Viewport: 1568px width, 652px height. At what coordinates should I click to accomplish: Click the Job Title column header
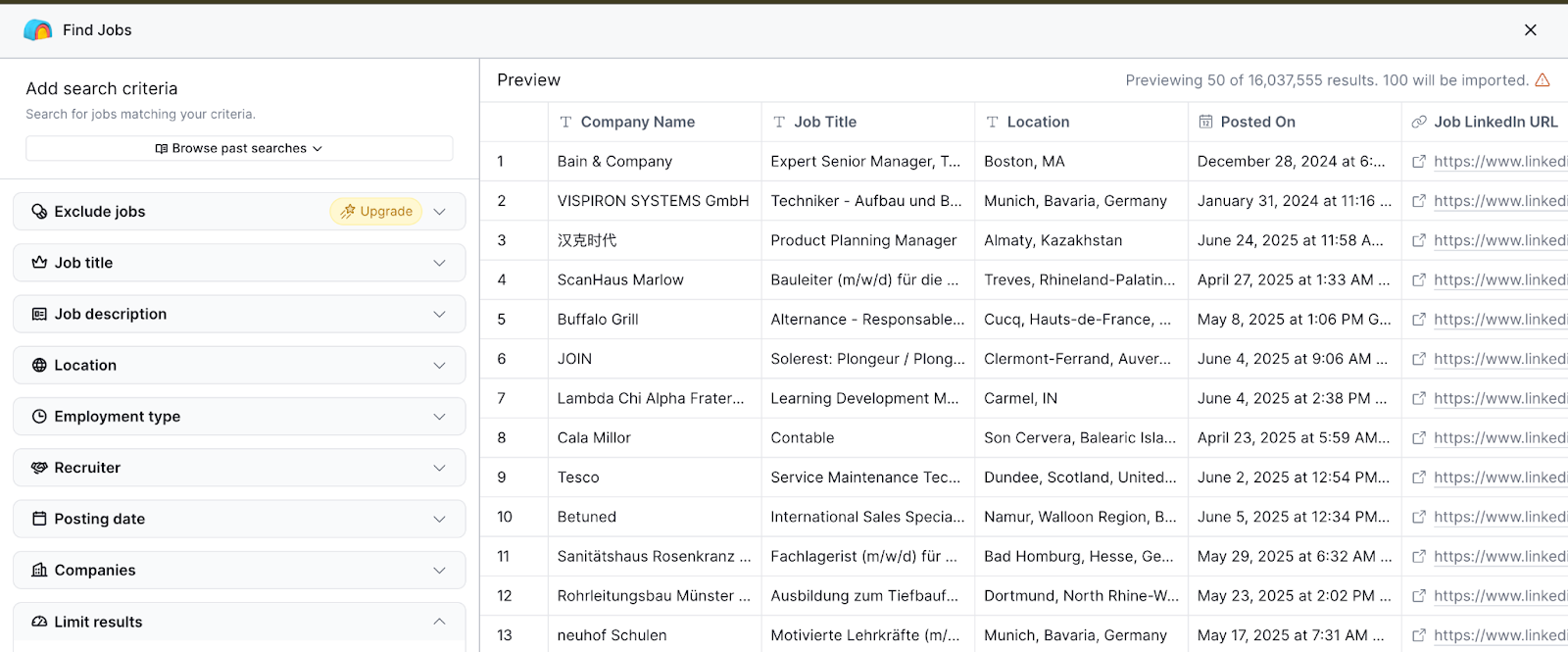click(868, 122)
